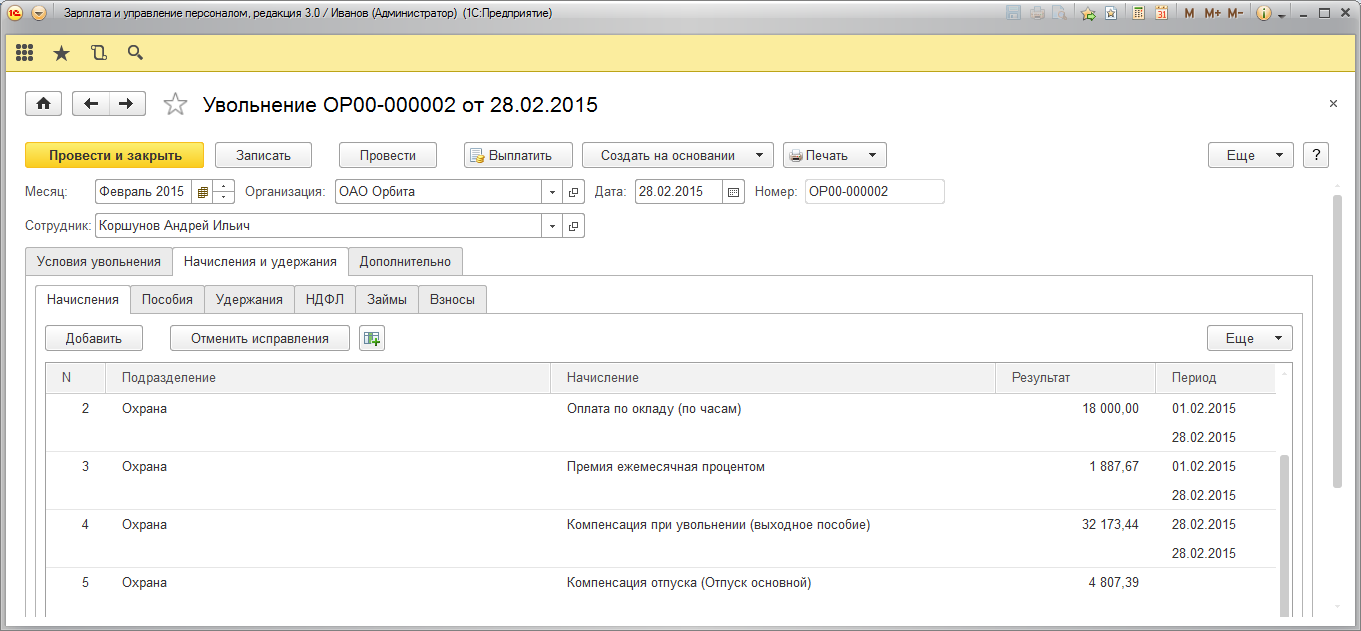Viewport: 1361px width, 631px height.
Task: Click the M- memory subtract button
Action: [1235, 14]
